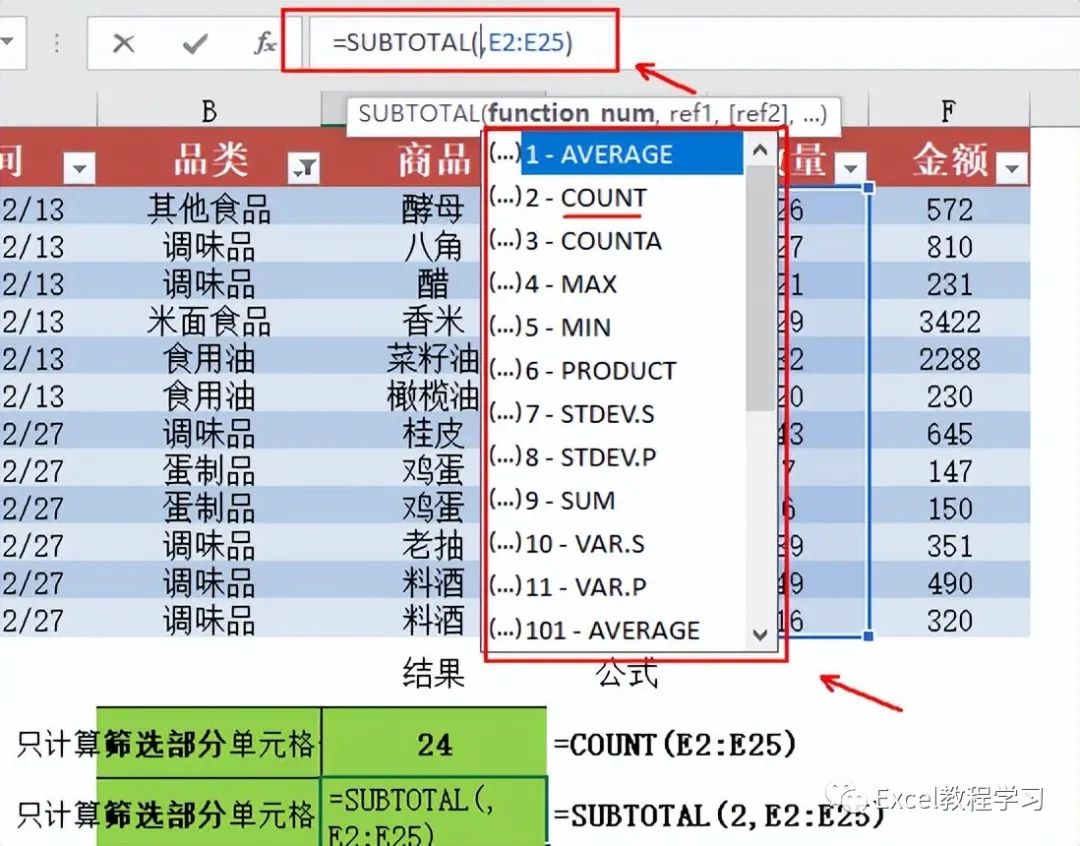Image resolution: width=1080 pixels, height=846 pixels.
Task: Click cell with amount 351
Action: coord(950,545)
